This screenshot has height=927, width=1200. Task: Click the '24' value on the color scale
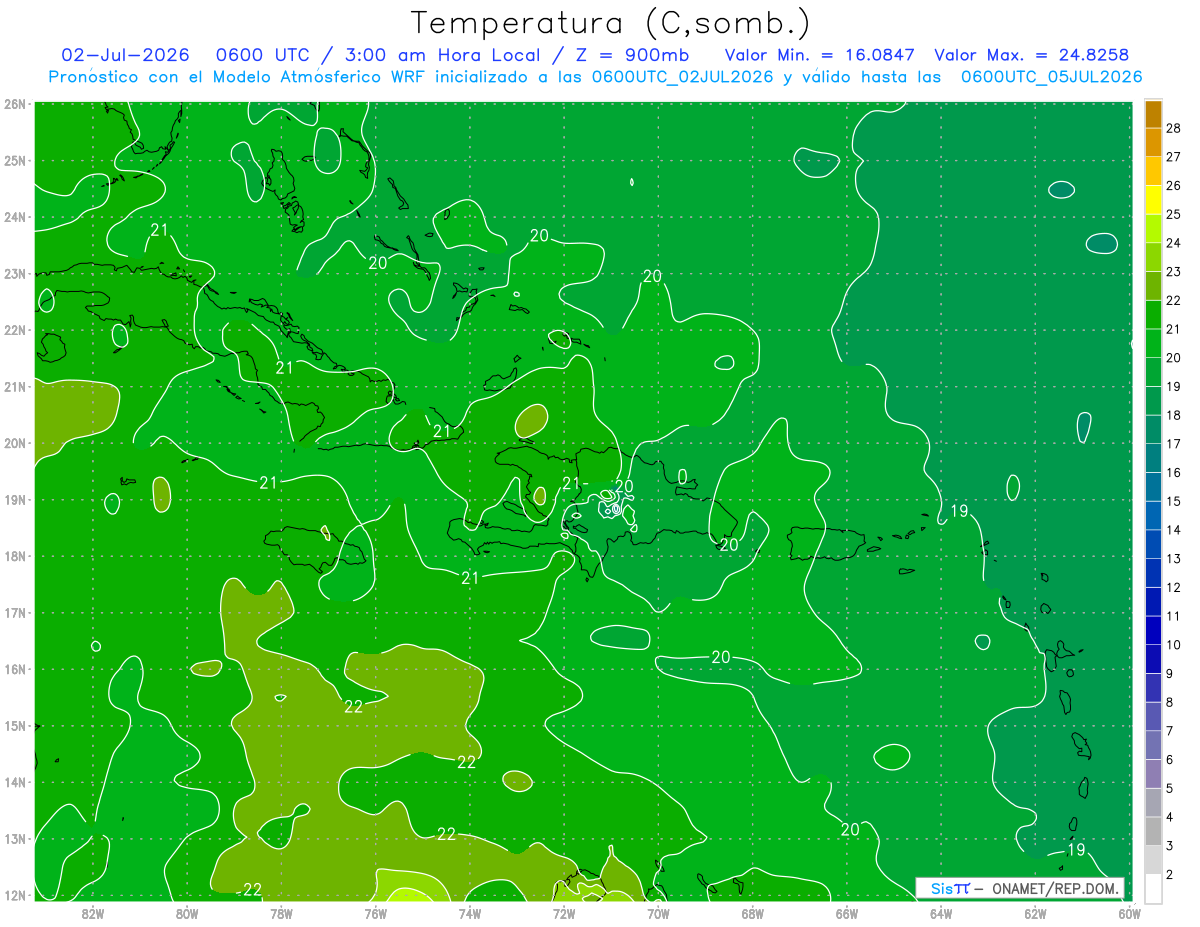[x=1174, y=243]
